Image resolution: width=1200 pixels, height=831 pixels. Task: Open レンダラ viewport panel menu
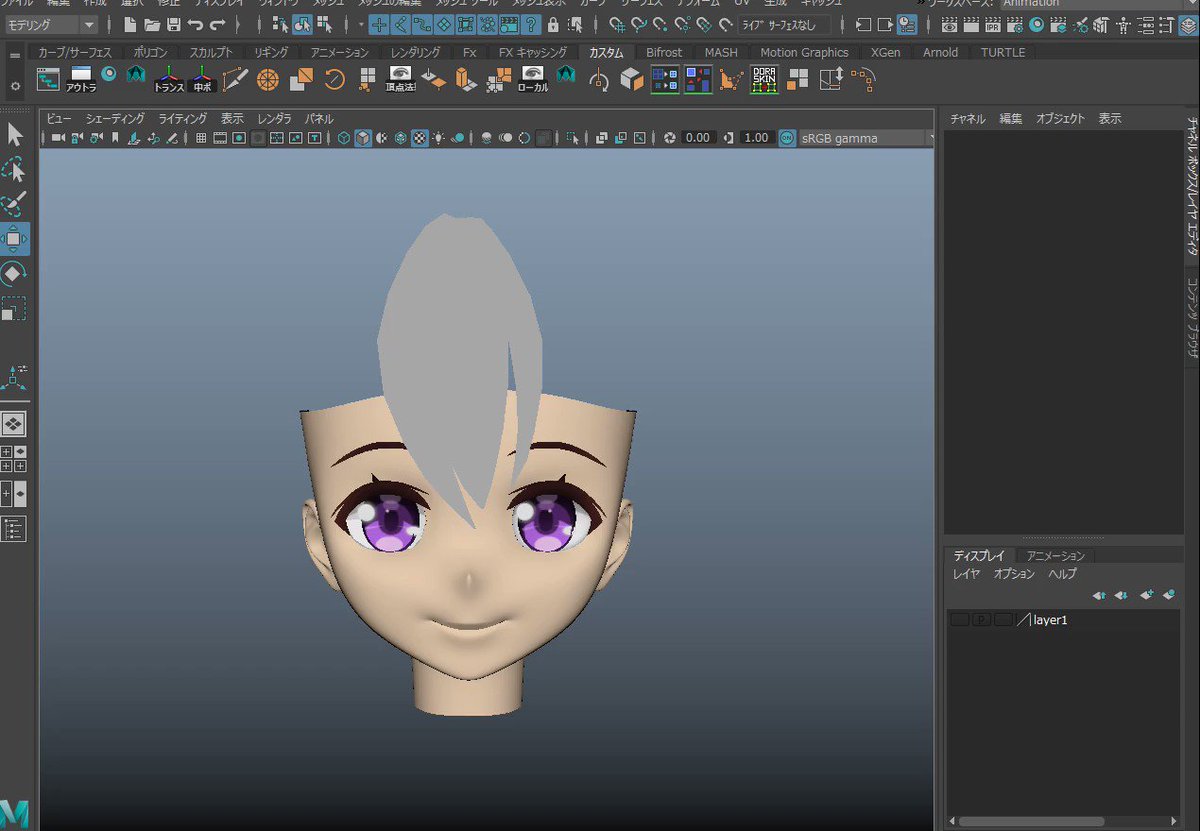[x=275, y=118]
